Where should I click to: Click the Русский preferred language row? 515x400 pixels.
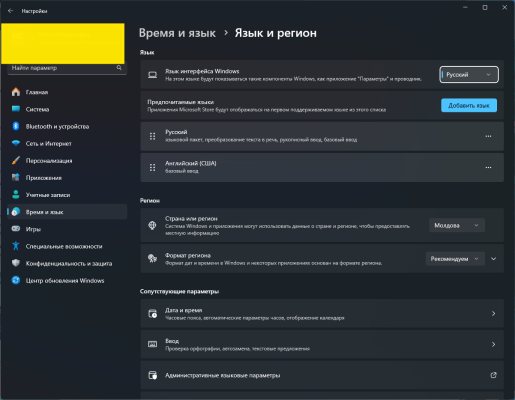[x=322, y=136]
